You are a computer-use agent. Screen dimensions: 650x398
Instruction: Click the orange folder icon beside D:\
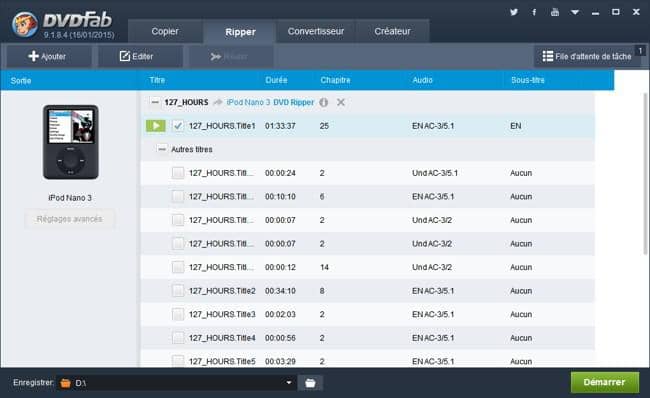tap(65, 383)
